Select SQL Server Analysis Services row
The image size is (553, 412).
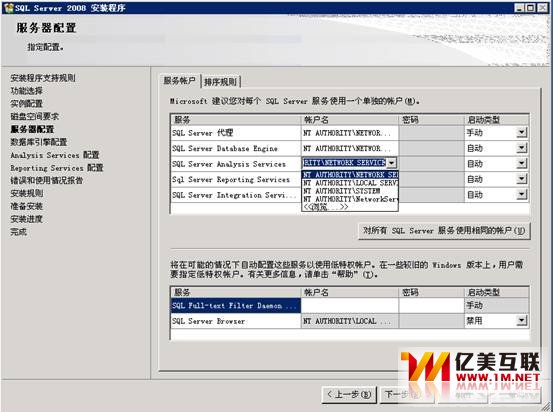[236, 164]
